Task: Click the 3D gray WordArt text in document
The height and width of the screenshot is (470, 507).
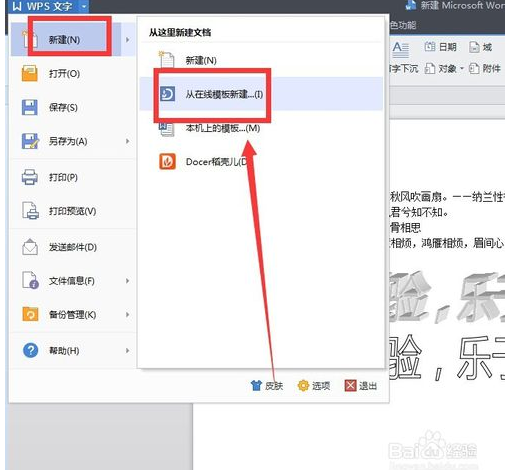Action: 447,297
